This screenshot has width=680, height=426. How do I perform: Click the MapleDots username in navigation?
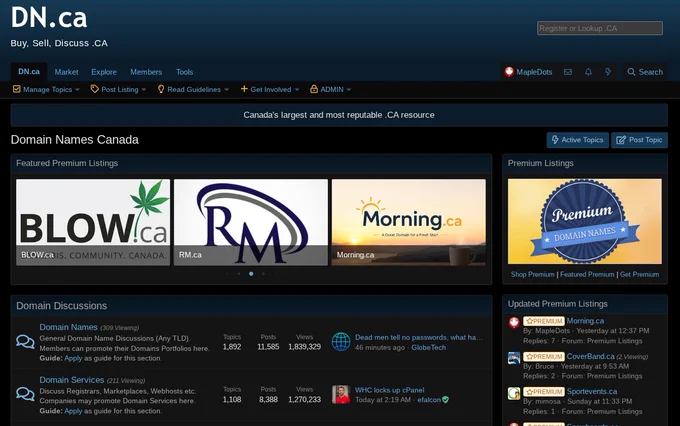coord(534,72)
